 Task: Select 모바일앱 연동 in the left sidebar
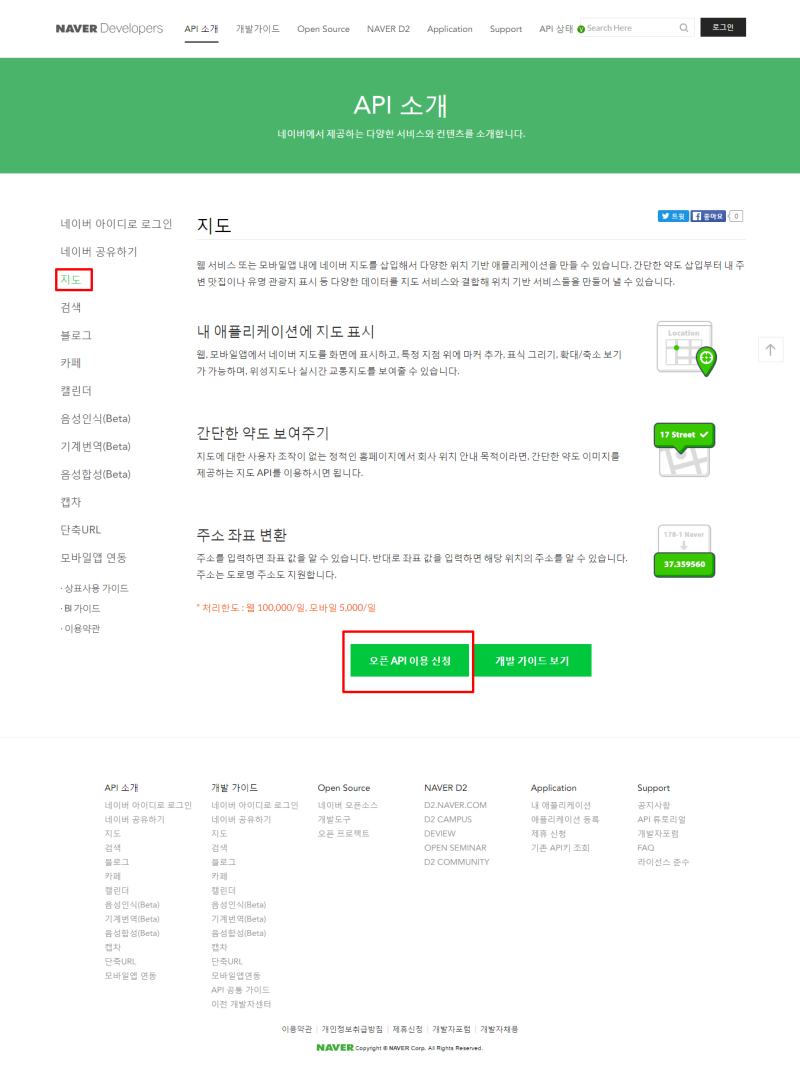pyautogui.click(x=93, y=557)
